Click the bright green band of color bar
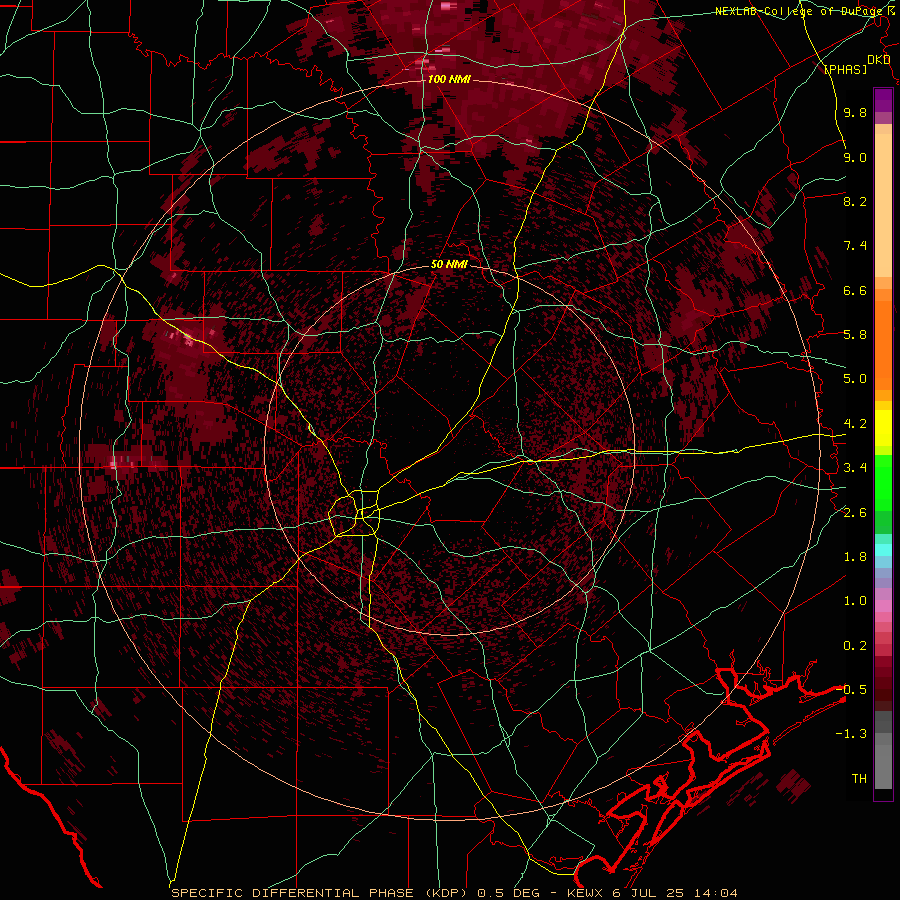 click(x=883, y=481)
